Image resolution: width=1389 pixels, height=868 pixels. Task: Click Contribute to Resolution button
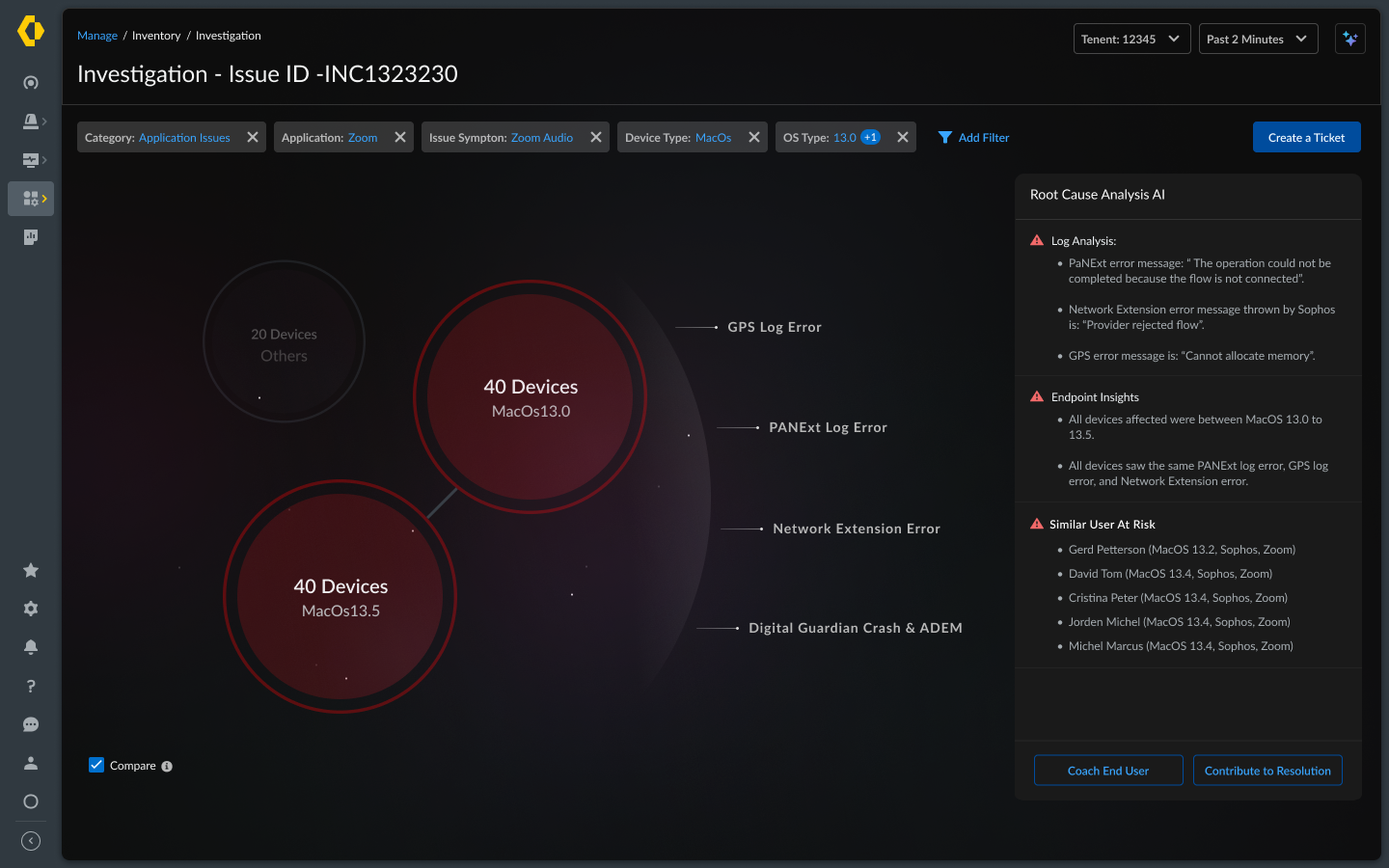click(x=1267, y=771)
